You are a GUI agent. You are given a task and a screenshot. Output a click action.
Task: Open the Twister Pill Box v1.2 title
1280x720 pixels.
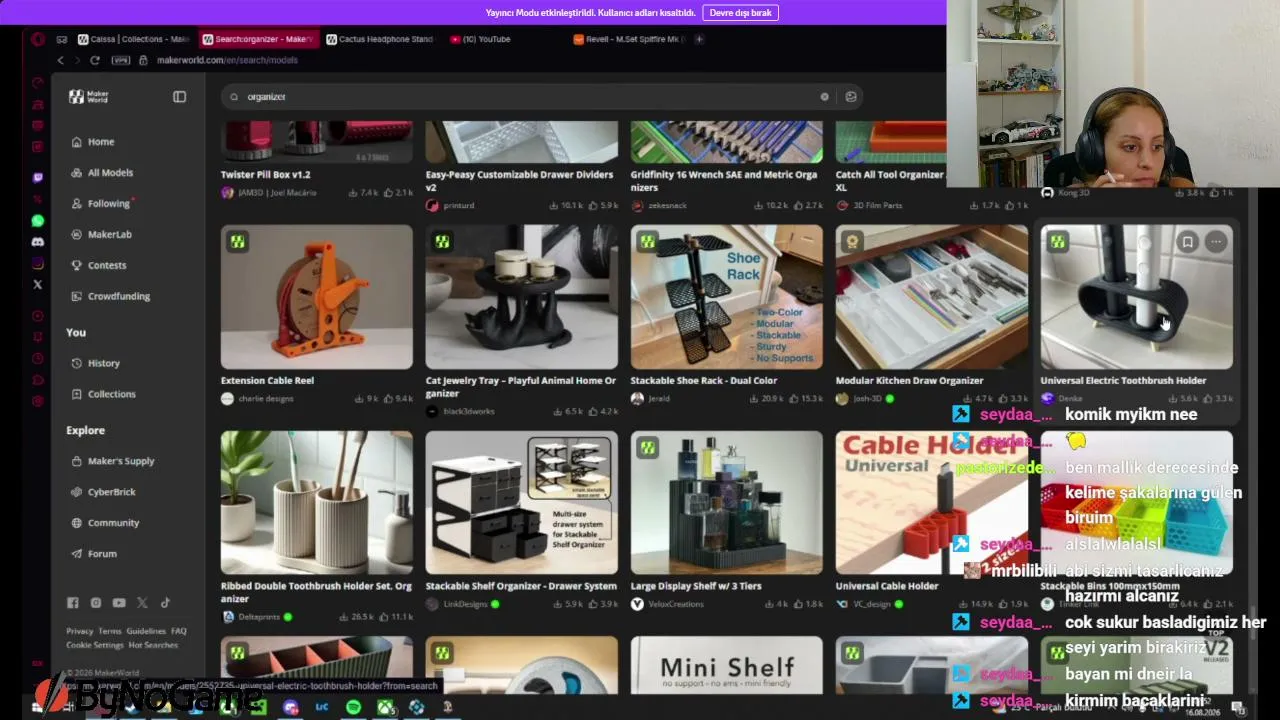[266, 175]
